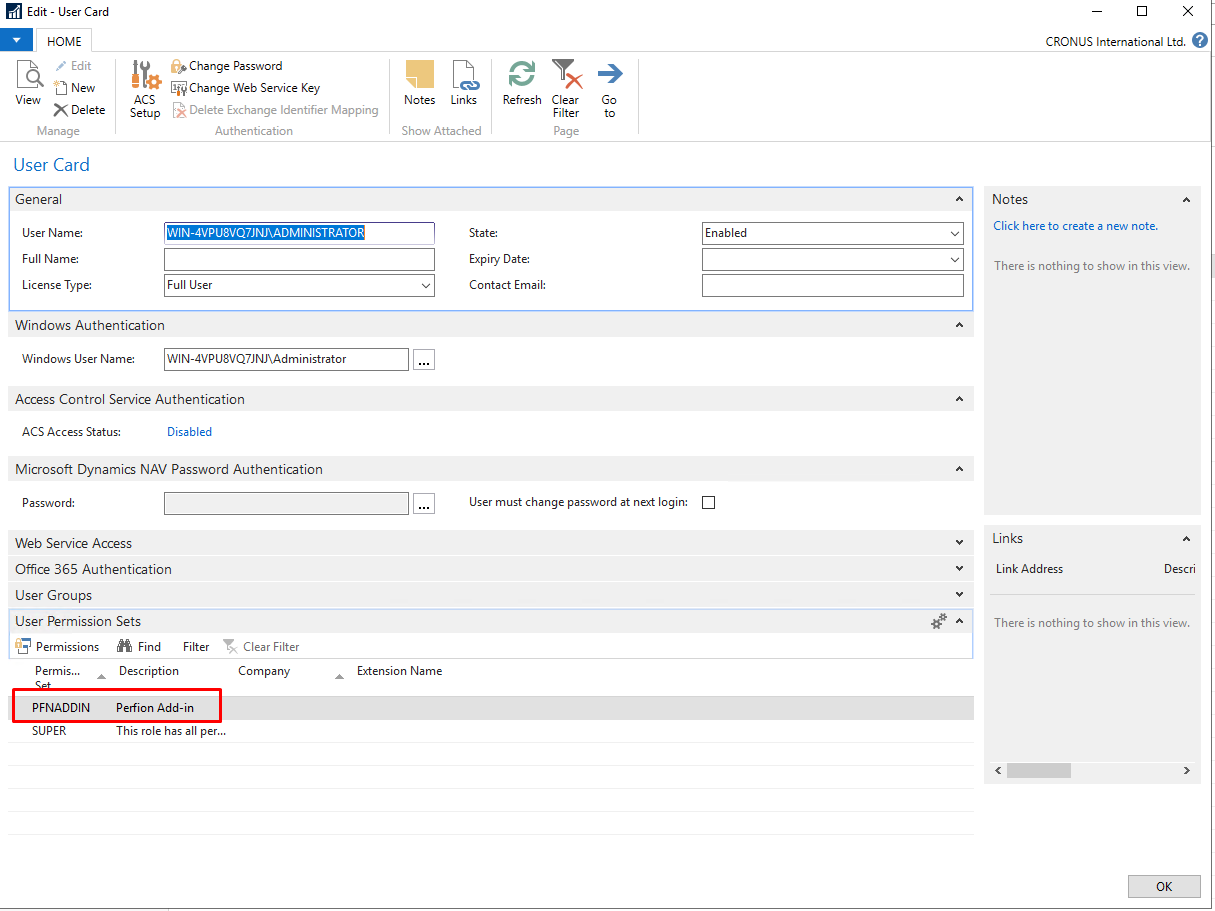Viewport: 1215px width, 911px height.
Task: Expand the Office 365 Authentication section
Action: pyautogui.click(x=960, y=569)
